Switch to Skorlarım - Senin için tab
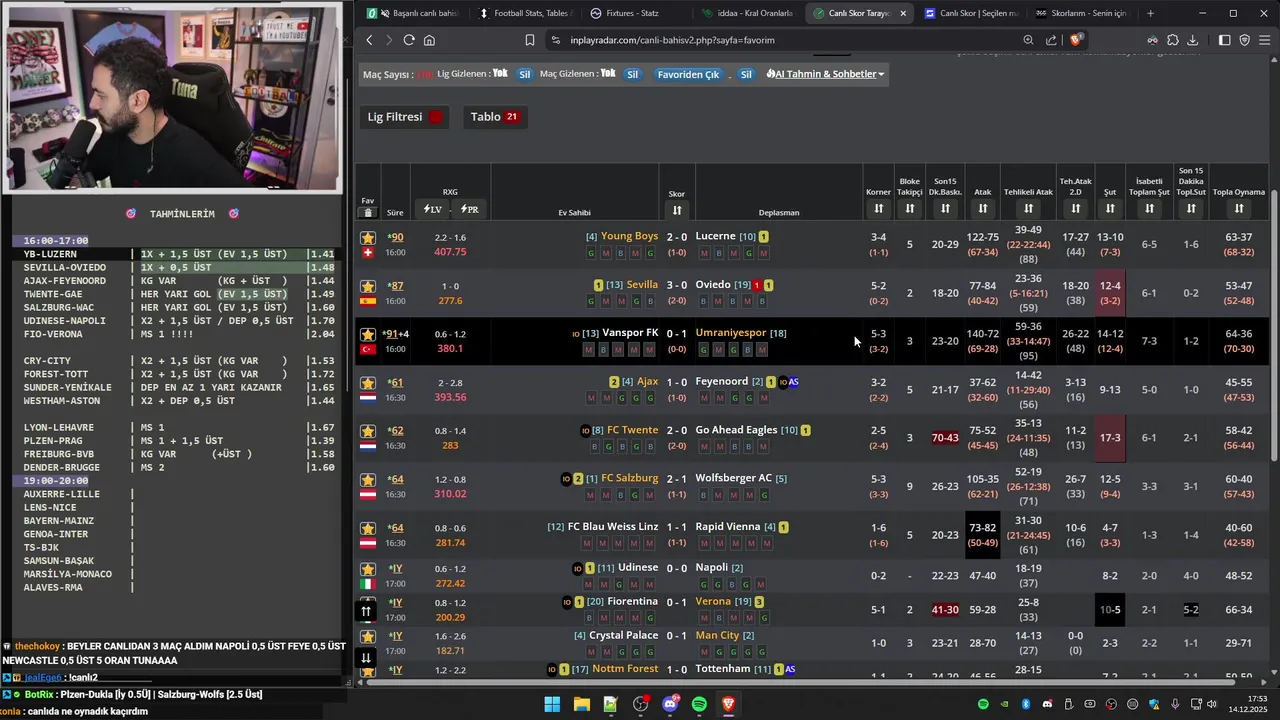 [1081, 13]
